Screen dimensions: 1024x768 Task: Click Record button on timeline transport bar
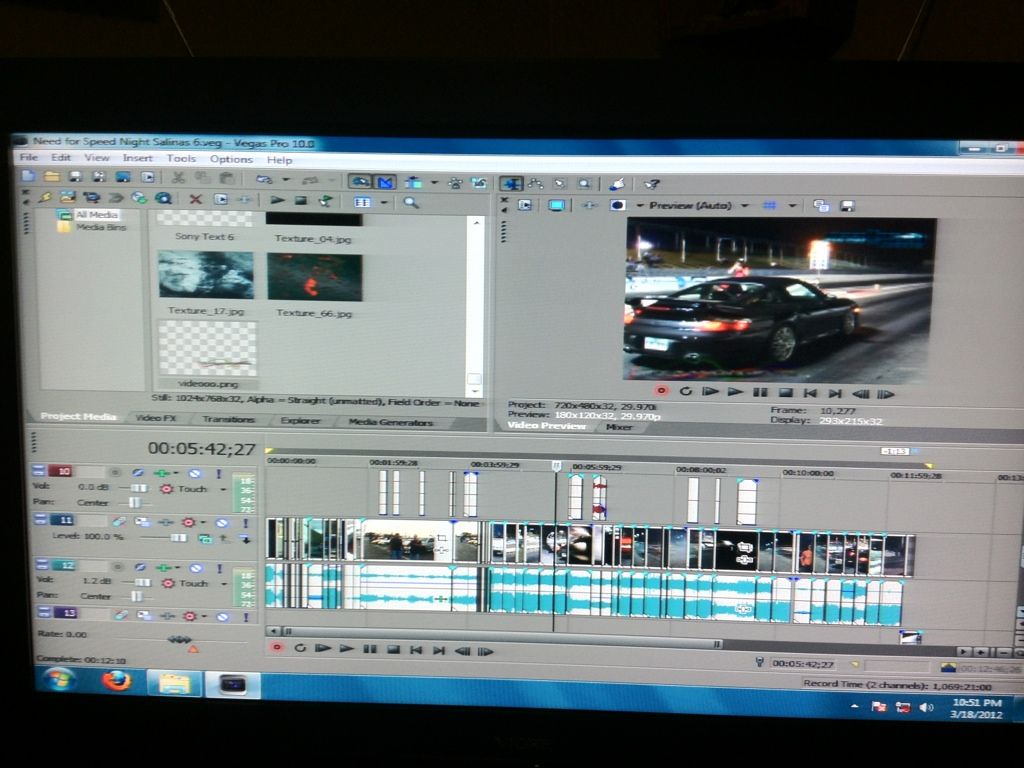pos(277,647)
